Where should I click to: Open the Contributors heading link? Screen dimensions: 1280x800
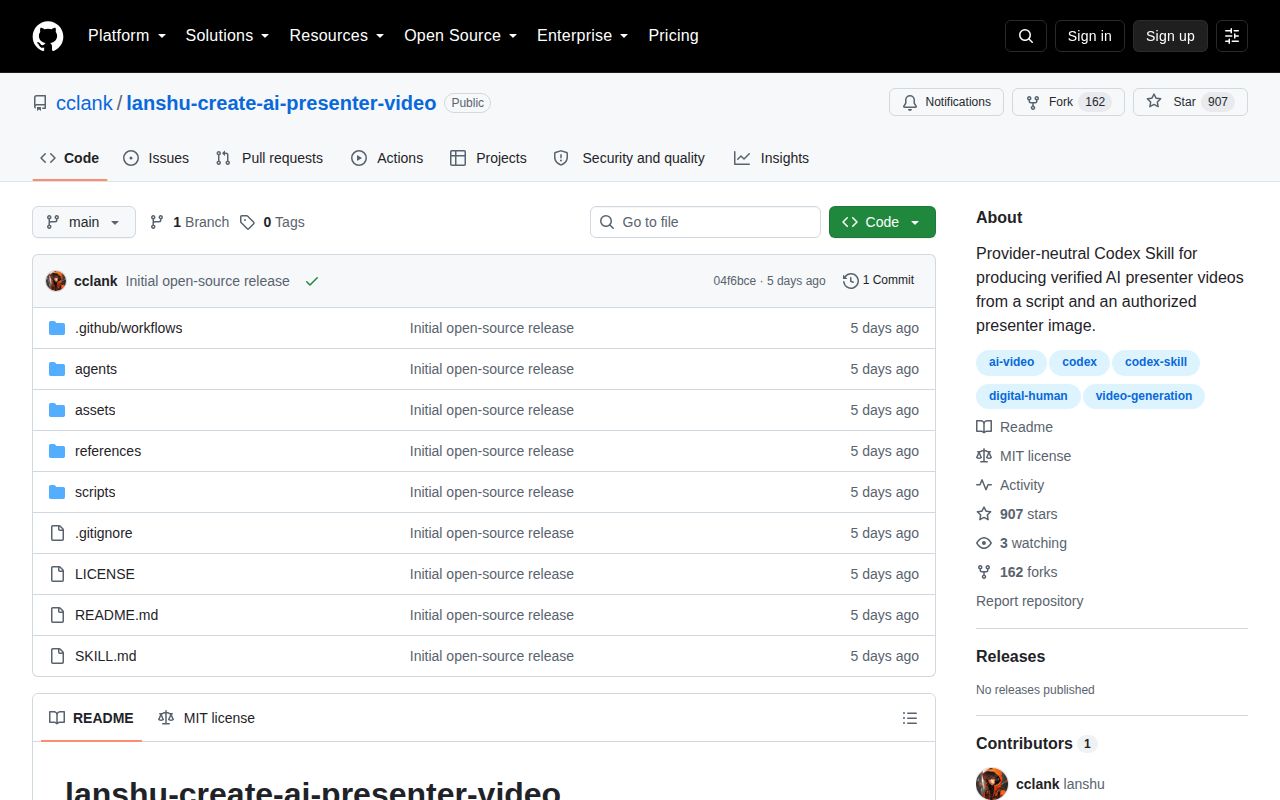point(1036,744)
